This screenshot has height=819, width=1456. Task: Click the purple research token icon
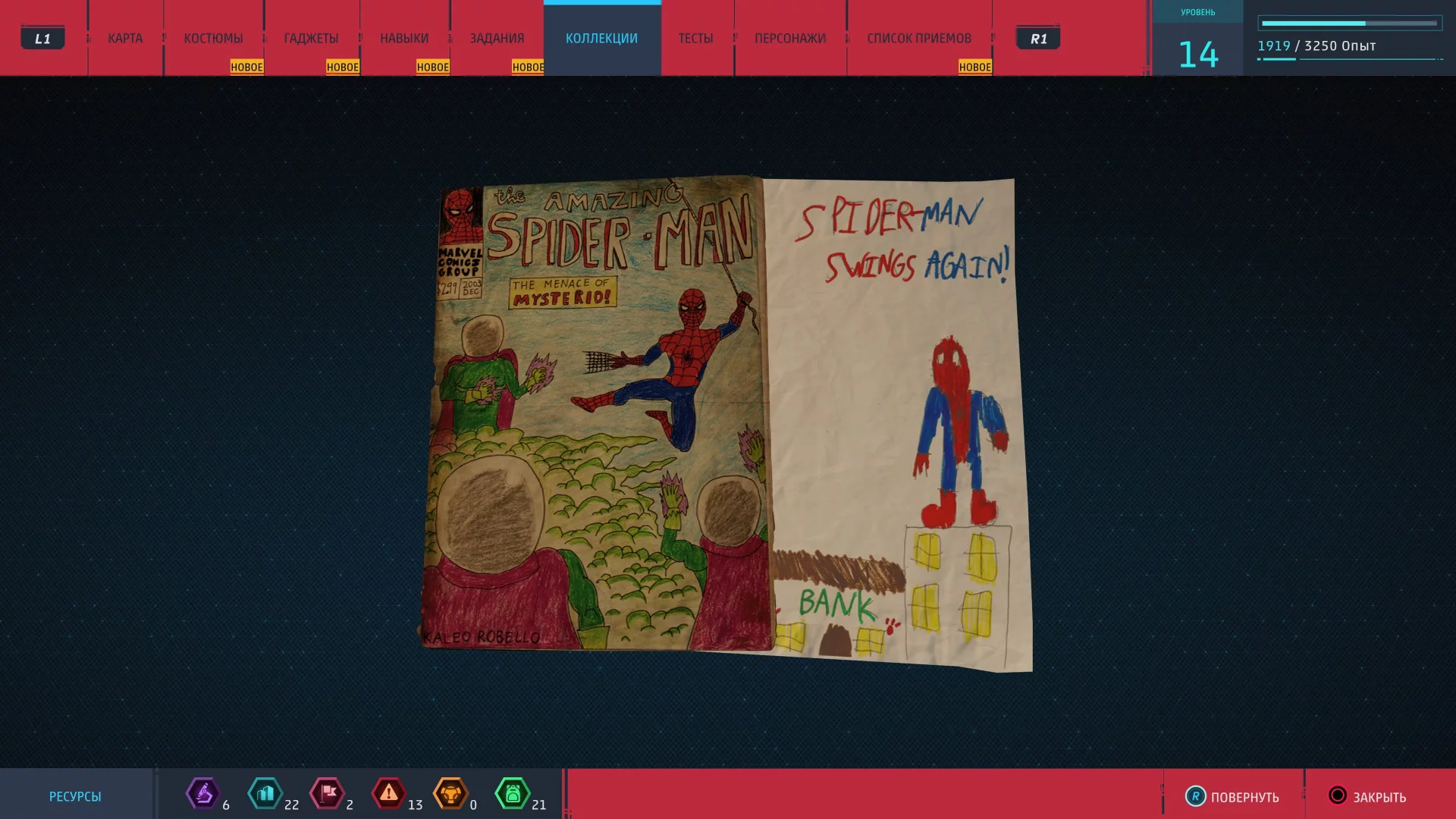click(203, 794)
